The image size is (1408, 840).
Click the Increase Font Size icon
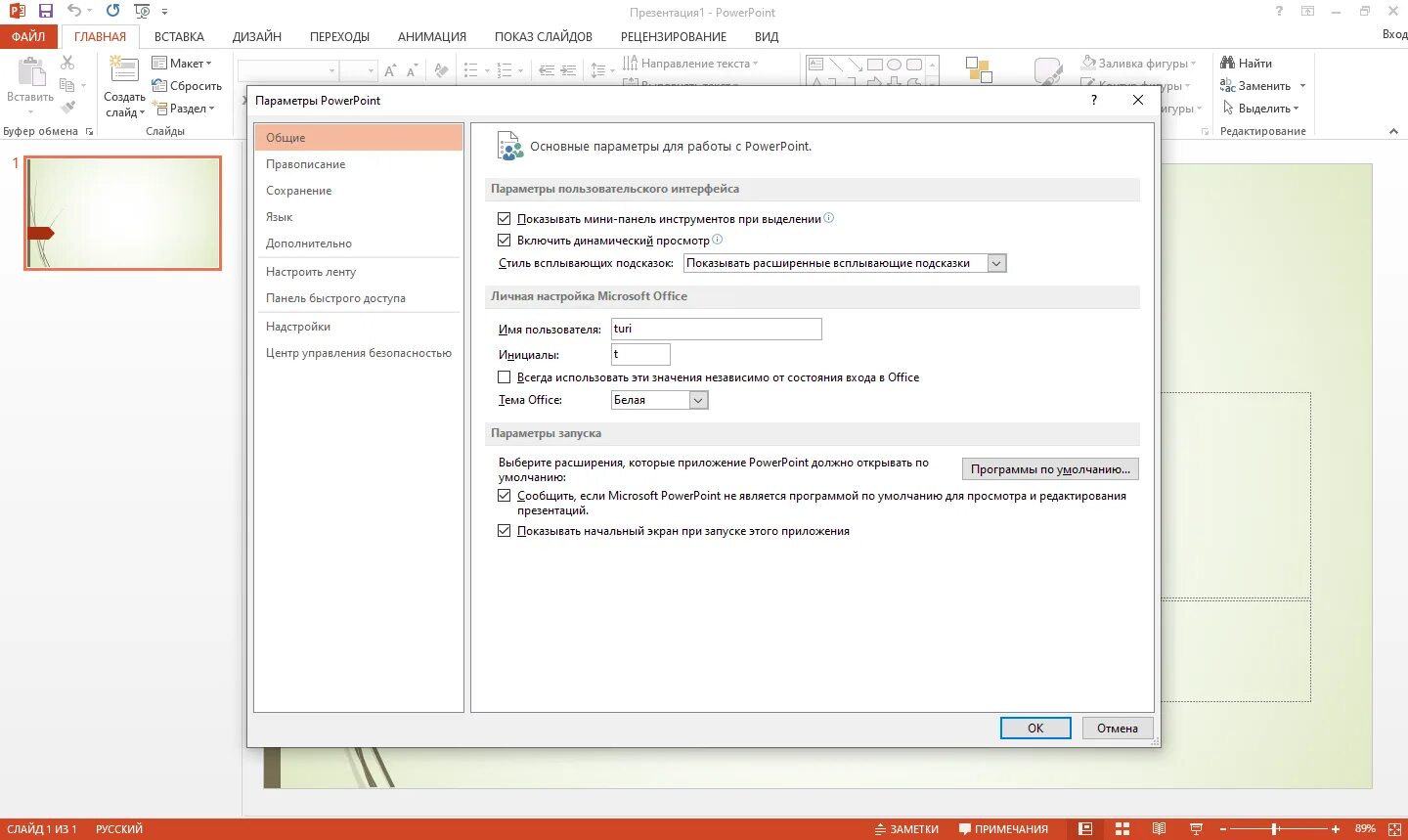pyautogui.click(x=390, y=70)
